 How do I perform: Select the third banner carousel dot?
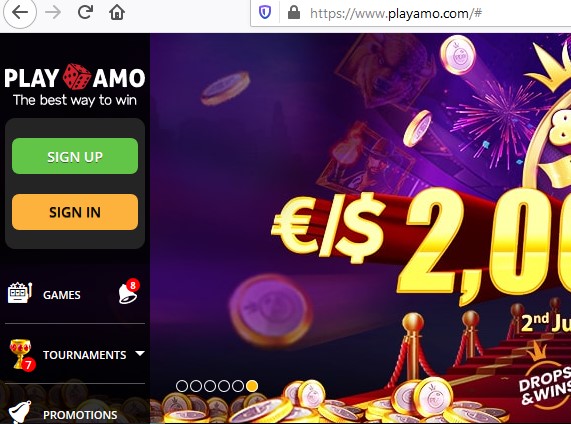[210, 386]
